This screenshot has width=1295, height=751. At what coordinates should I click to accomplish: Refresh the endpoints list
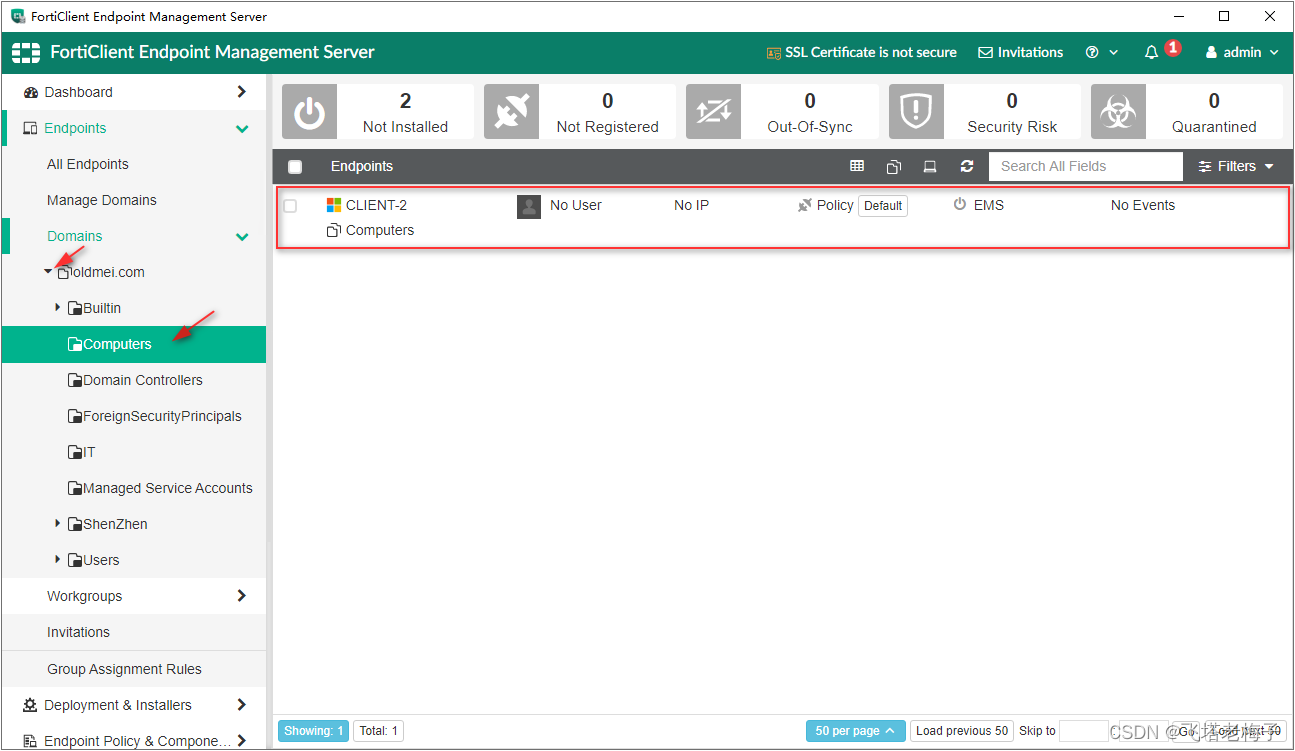click(x=966, y=166)
